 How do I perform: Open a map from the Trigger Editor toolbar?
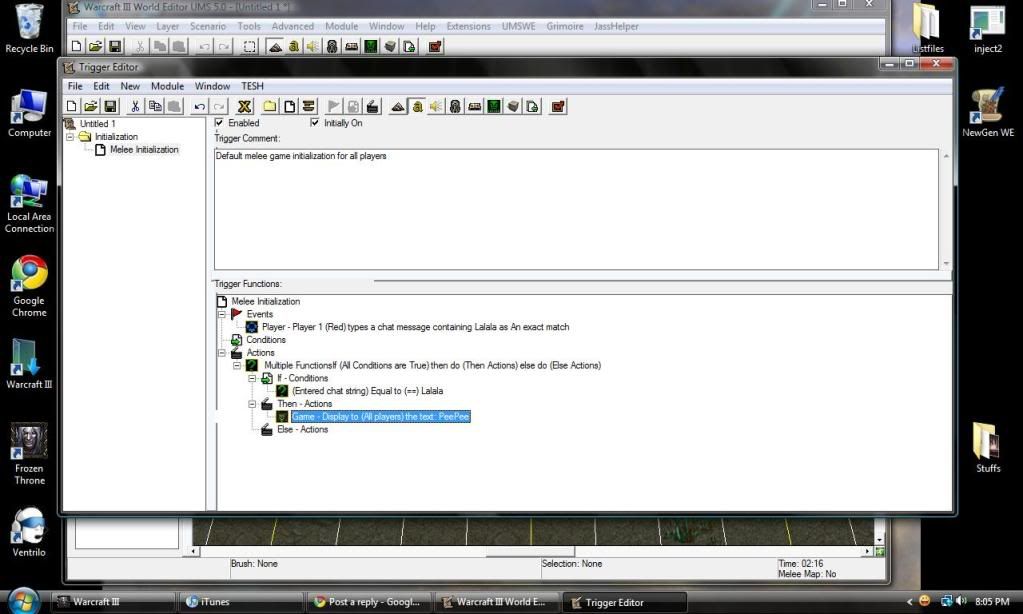pos(91,106)
